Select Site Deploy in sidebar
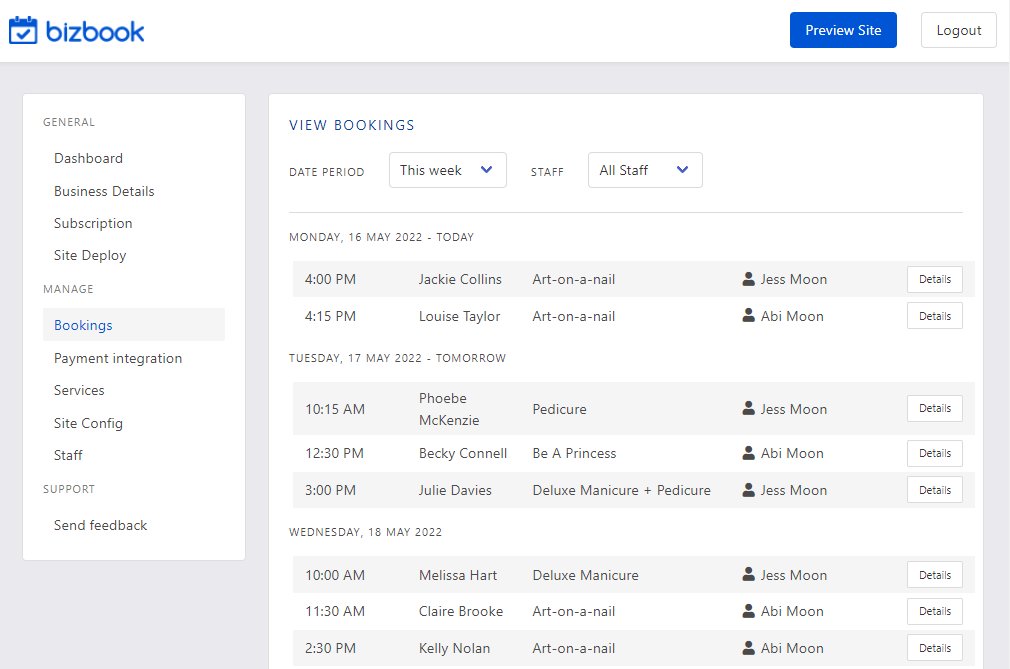Screen dimensions: 1010x669 90,256
